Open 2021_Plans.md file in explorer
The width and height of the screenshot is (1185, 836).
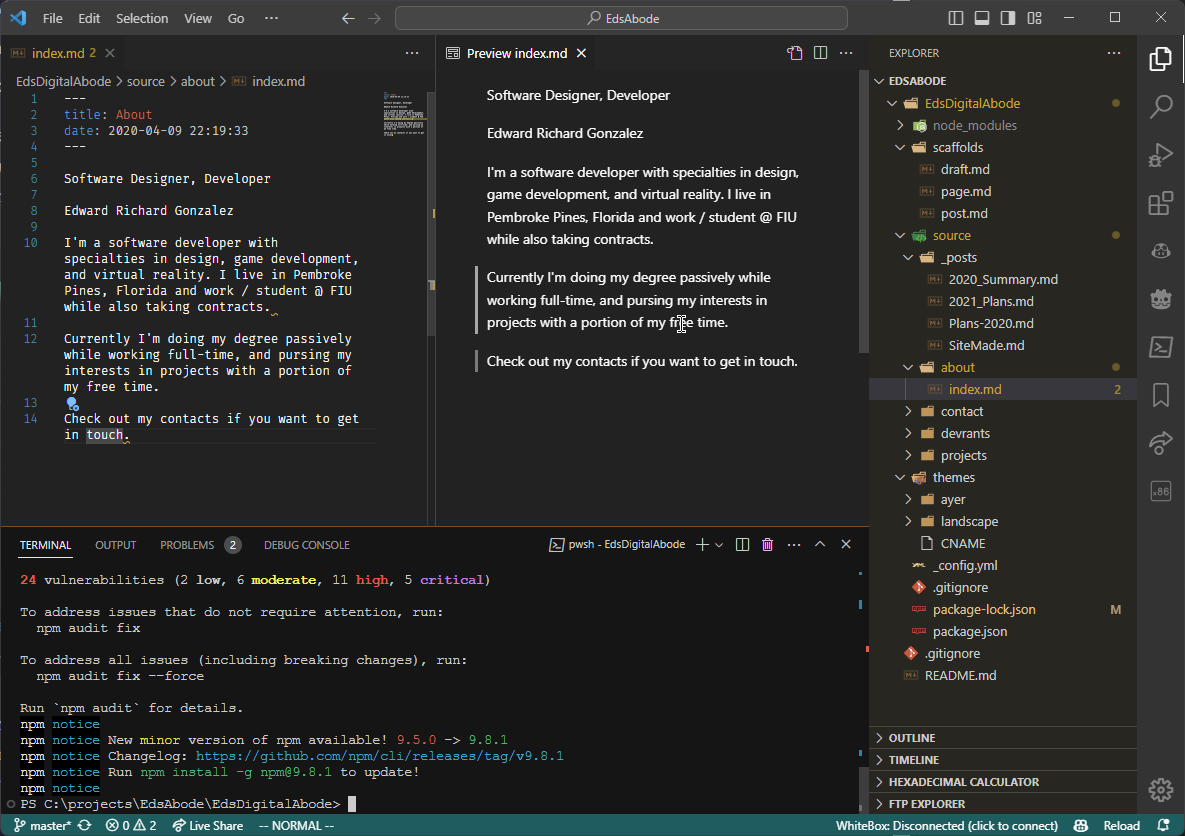click(x=991, y=301)
